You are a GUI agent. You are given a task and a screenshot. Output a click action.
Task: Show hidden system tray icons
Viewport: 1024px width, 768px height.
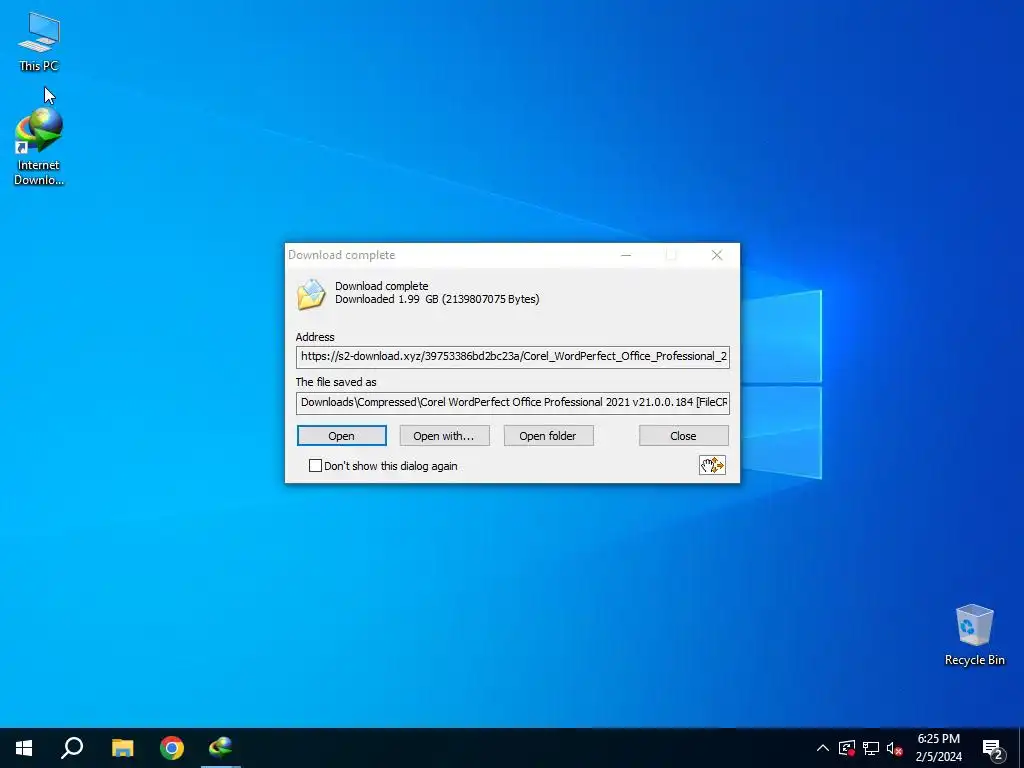pyautogui.click(x=823, y=748)
